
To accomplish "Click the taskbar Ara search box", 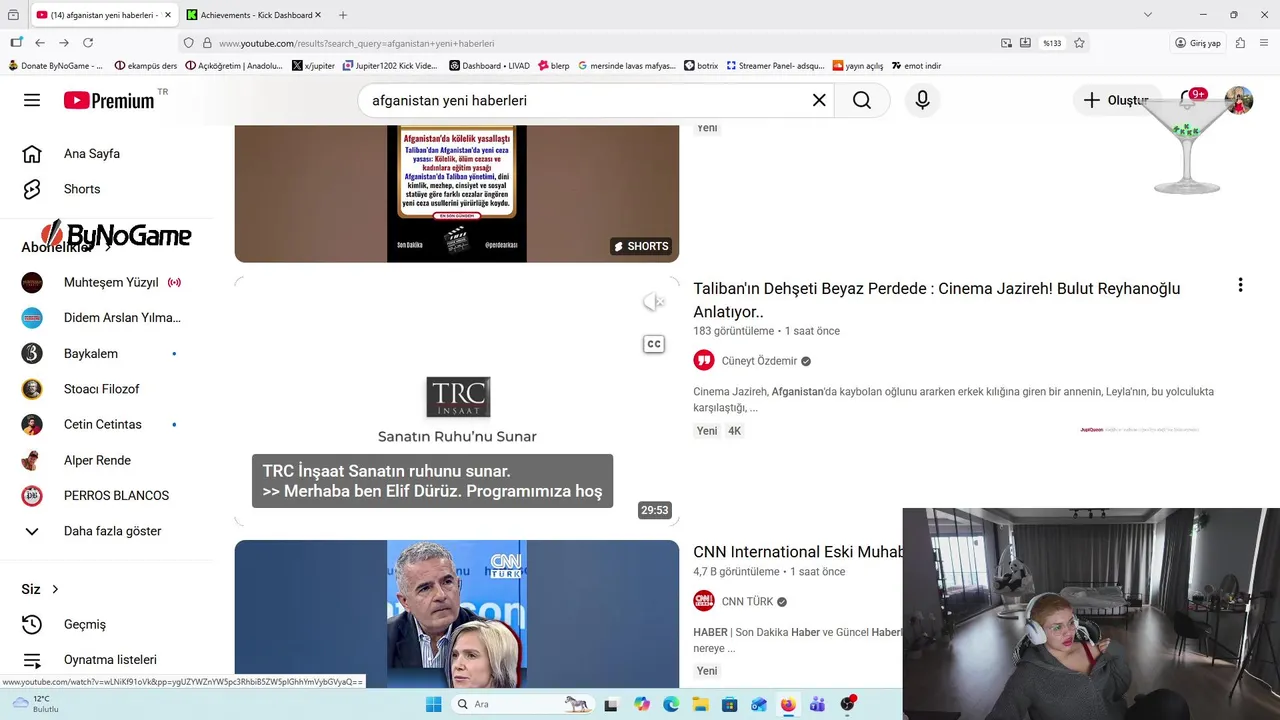I will [524, 704].
